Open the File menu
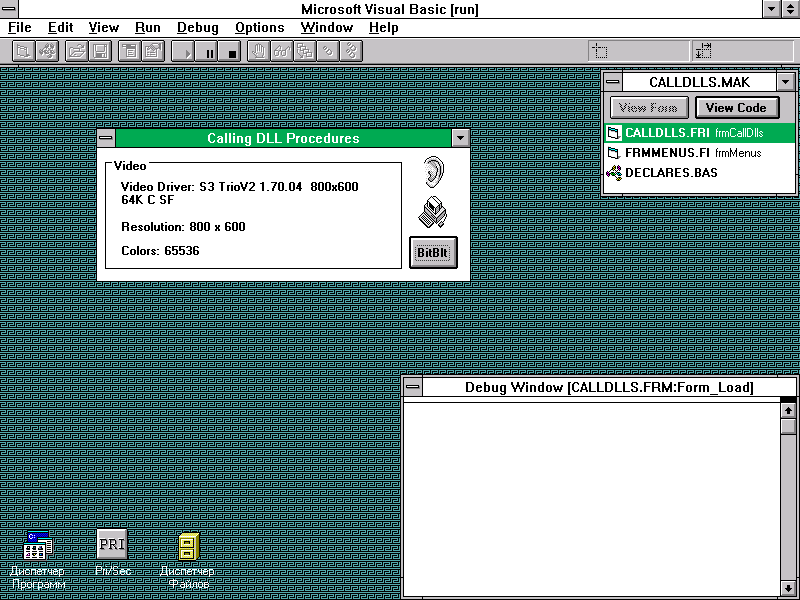This screenshot has width=800, height=600. (20, 28)
